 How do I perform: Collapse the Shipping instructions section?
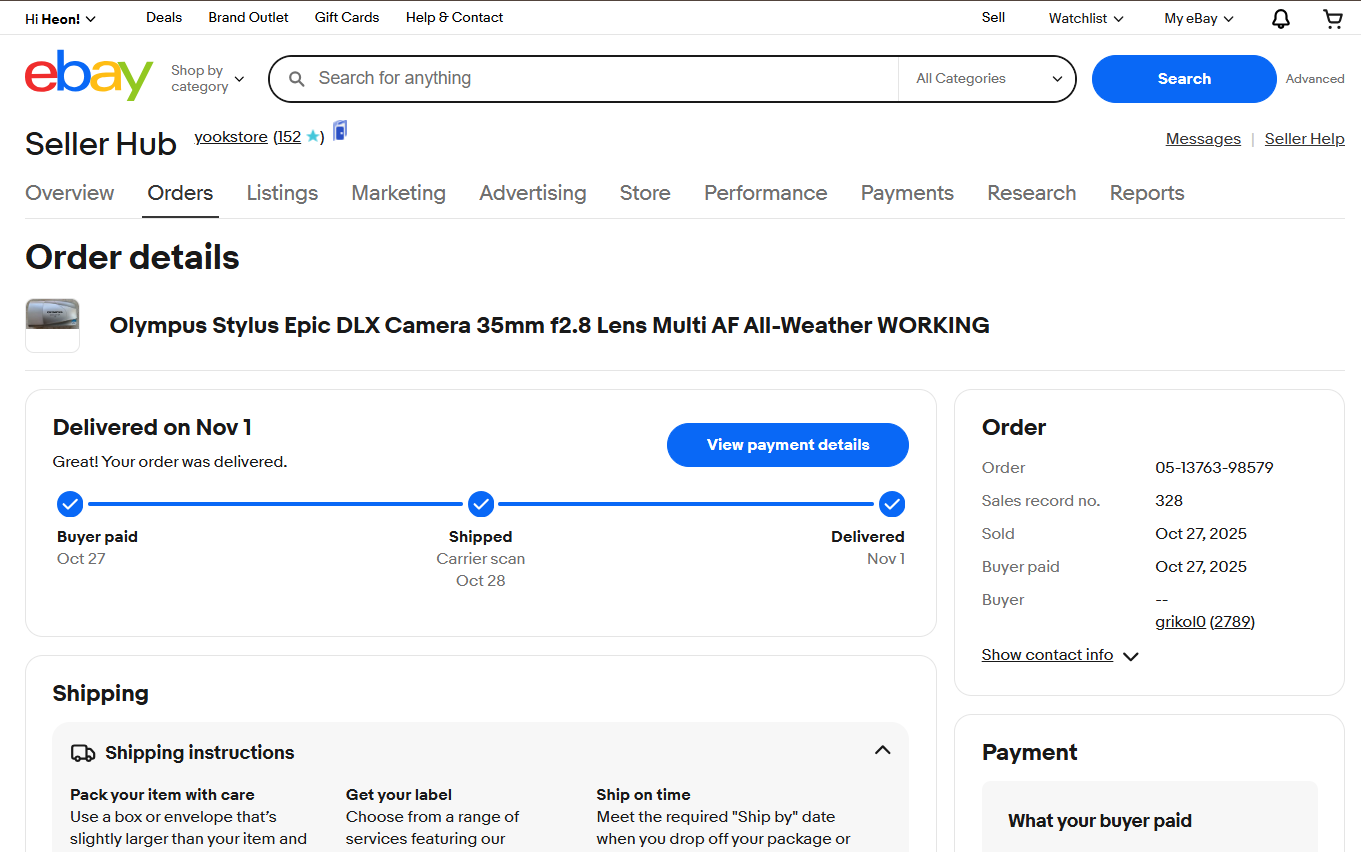[882, 750]
